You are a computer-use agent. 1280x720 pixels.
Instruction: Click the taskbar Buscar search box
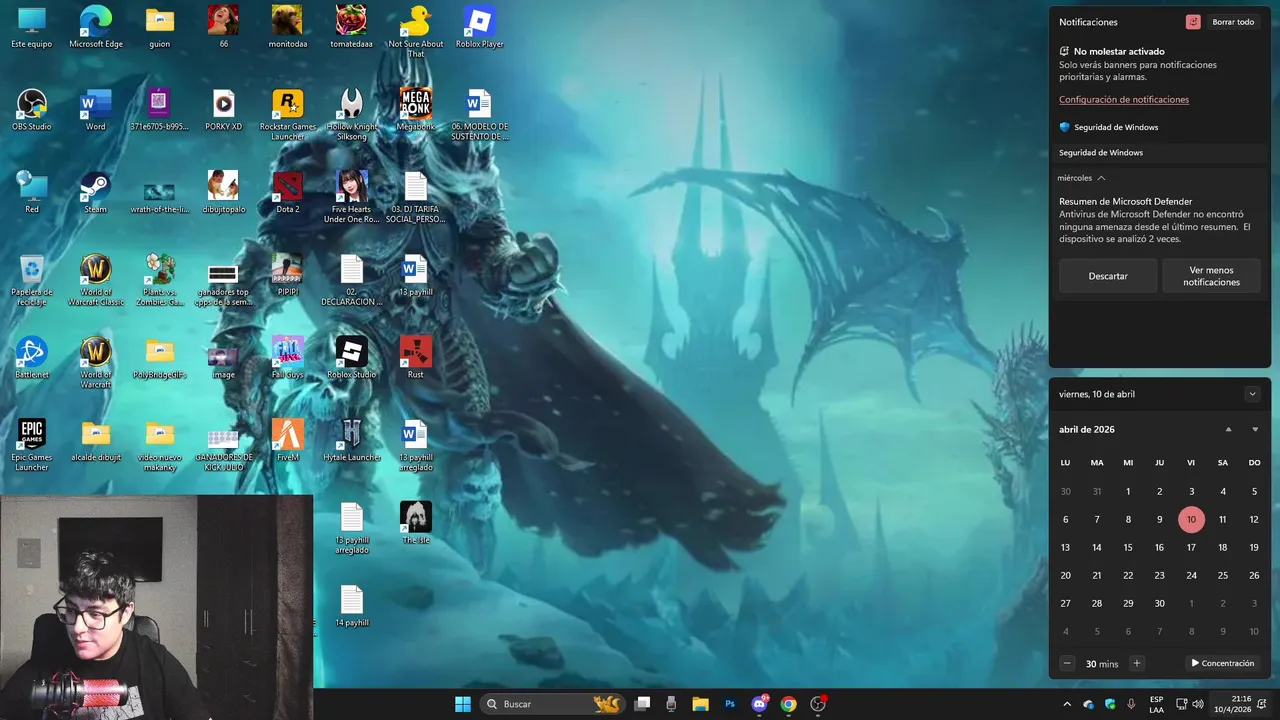pyautogui.click(x=552, y=704)
